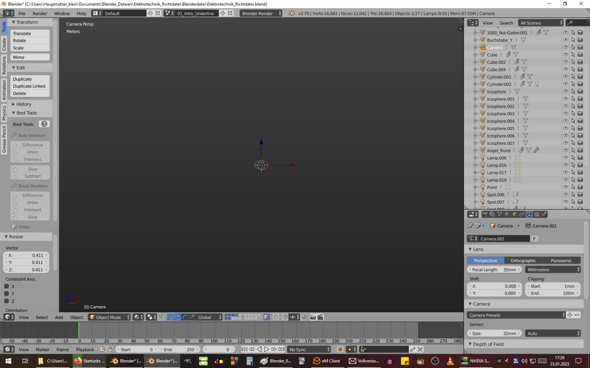Enable the Y constraint axis checkbox
Image resolution: width=590 pixels, height=368 pixels.
(6, 293)
